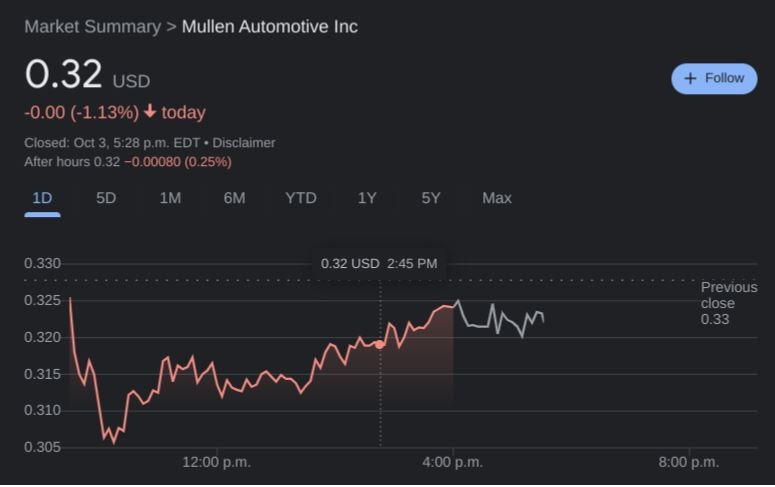The width and height of the screenshot is (775, 487).
Task: Open the Disclaimer link
Action: click(244, 143)
